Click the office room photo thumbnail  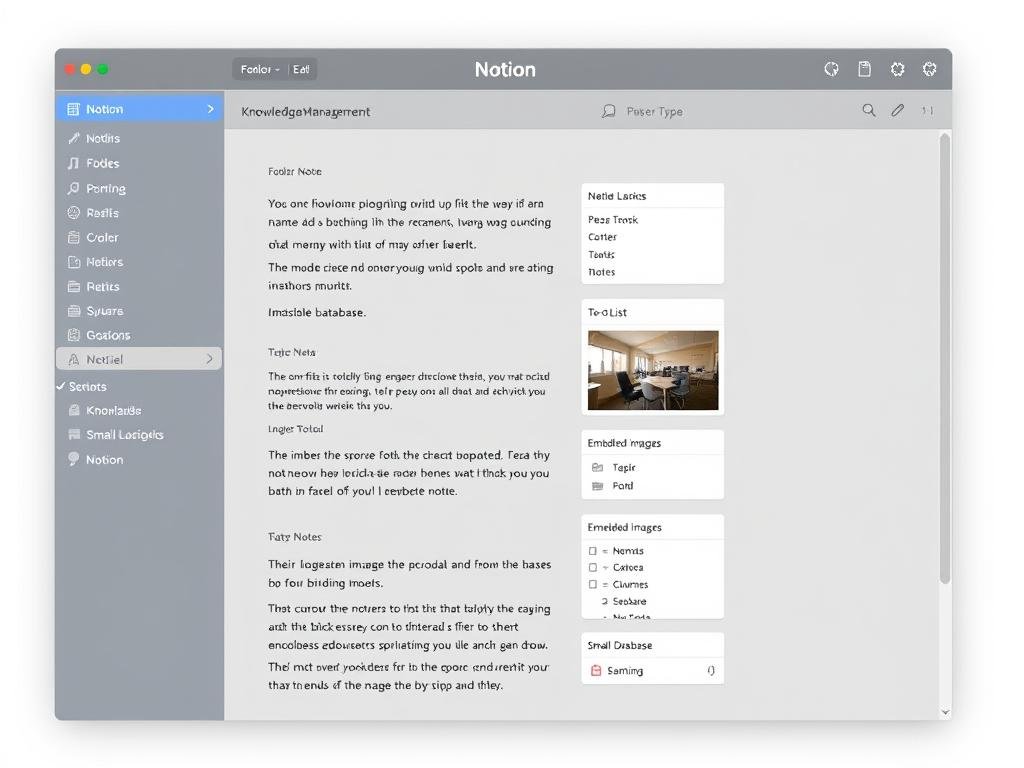[652, 372]
